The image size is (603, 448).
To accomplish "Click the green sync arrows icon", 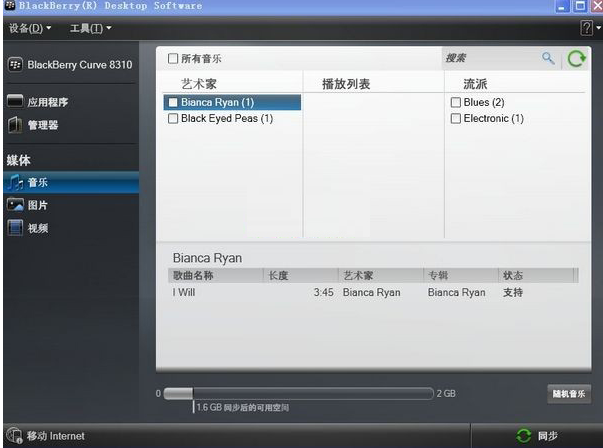I will tap(523, 436).
